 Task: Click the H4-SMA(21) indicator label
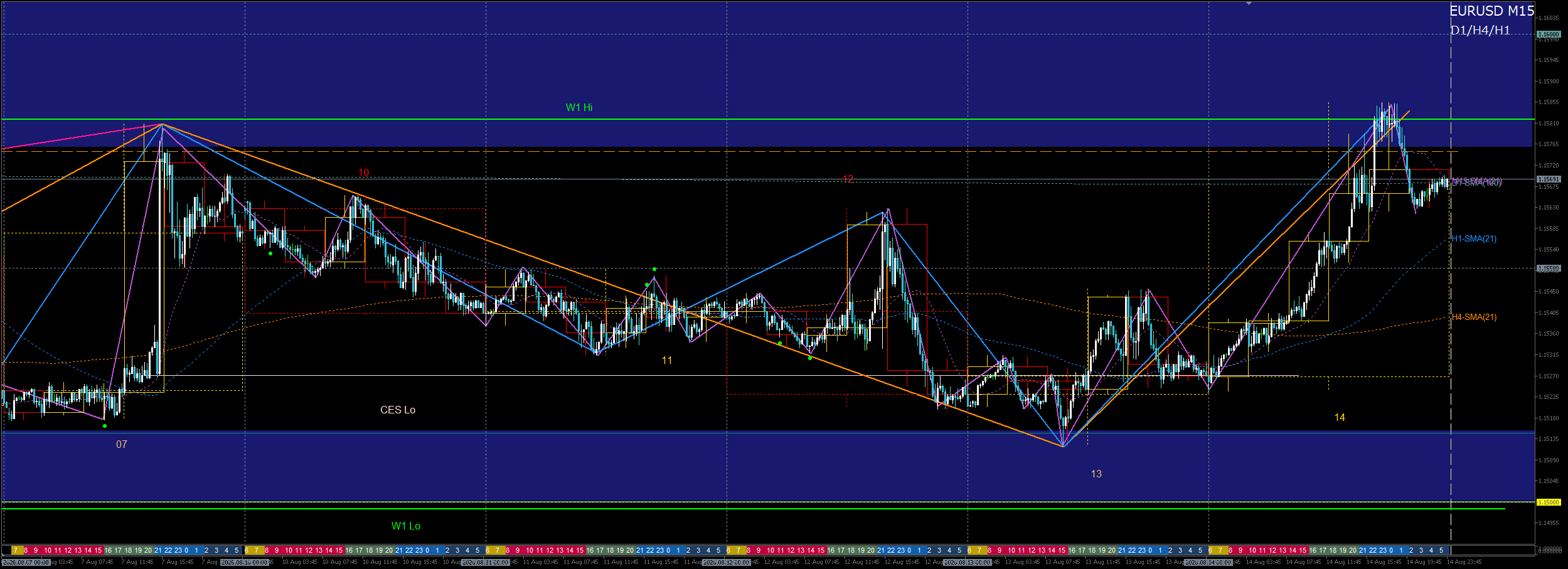pyautogui.click(x=1474, y=317)
